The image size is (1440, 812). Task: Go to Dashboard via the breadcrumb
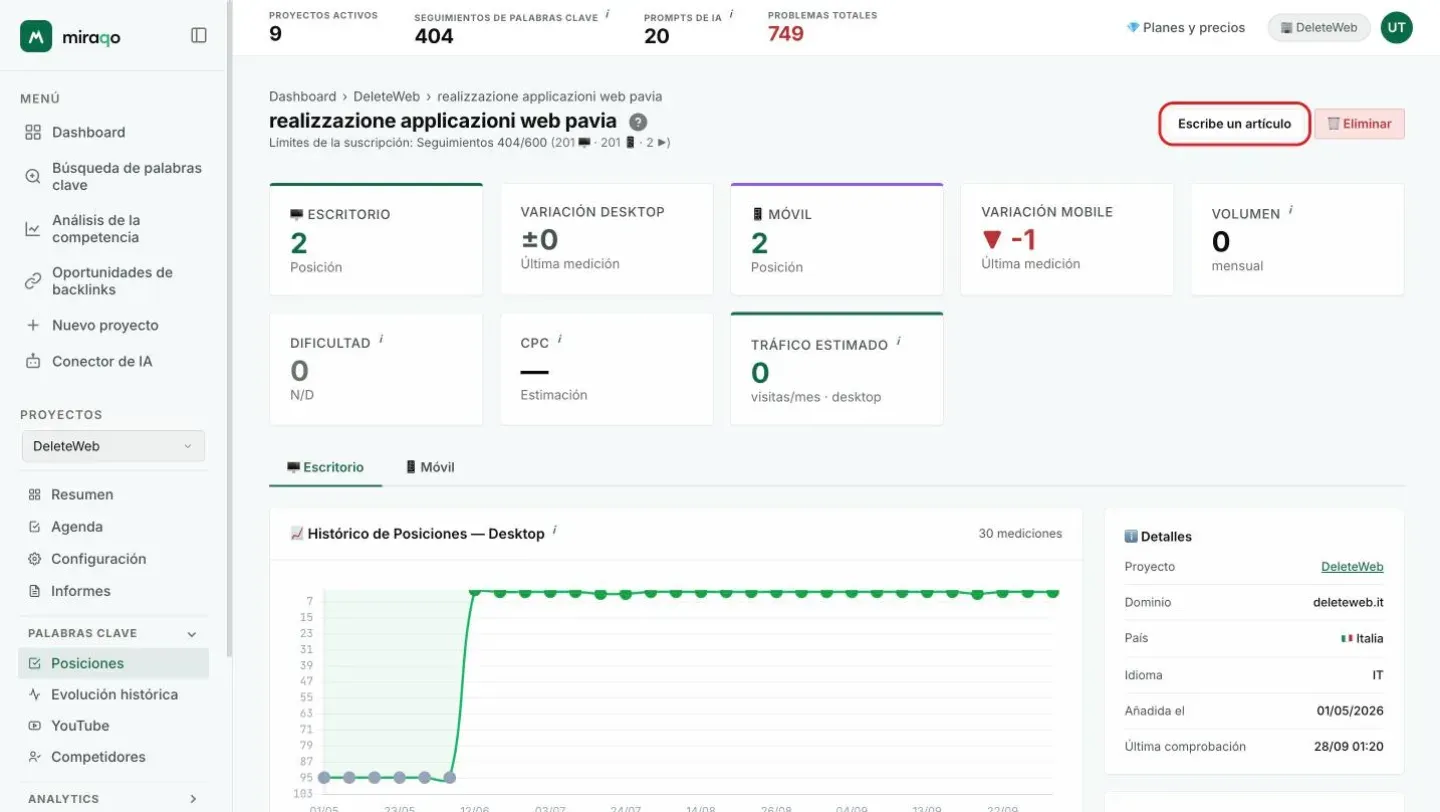point(302,97)
